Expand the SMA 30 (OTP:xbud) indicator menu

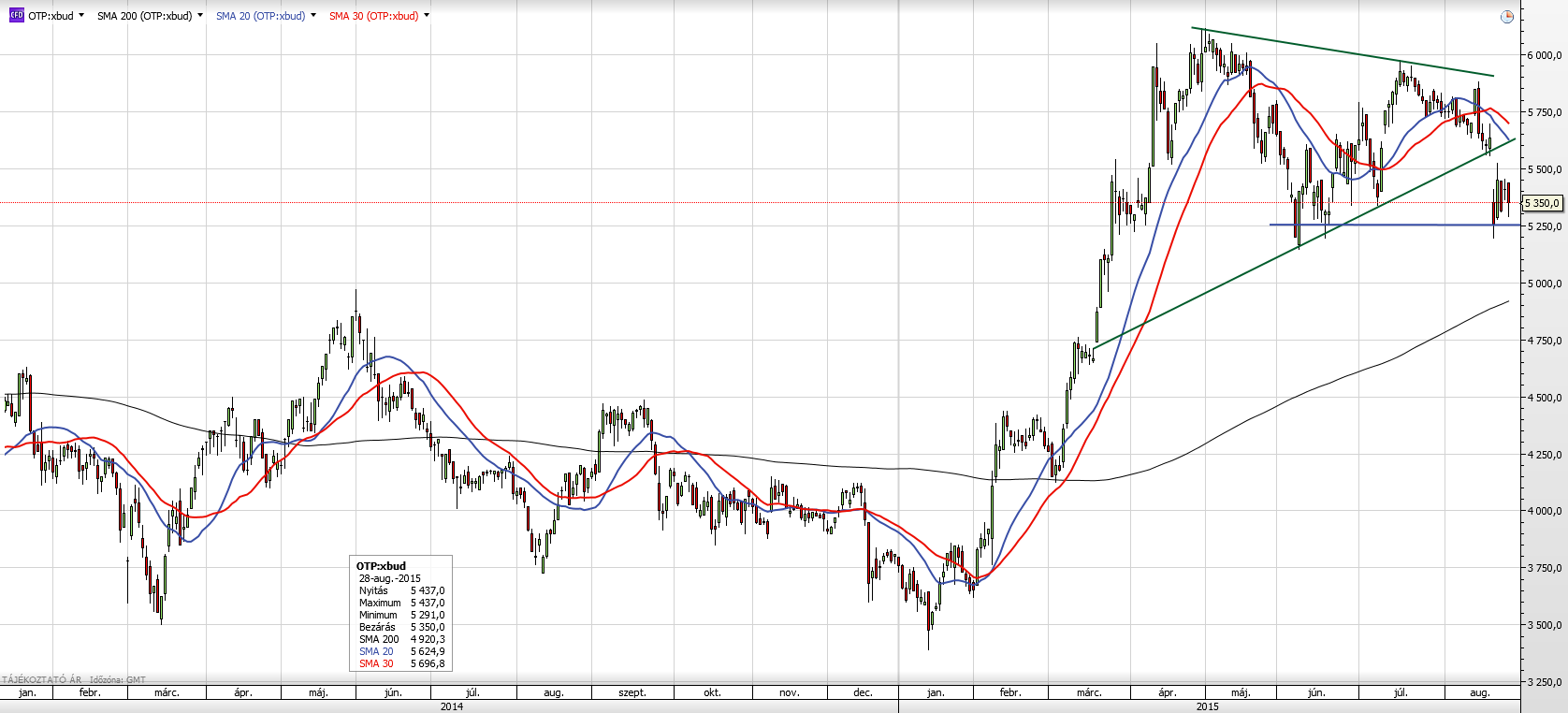(427, 16)
